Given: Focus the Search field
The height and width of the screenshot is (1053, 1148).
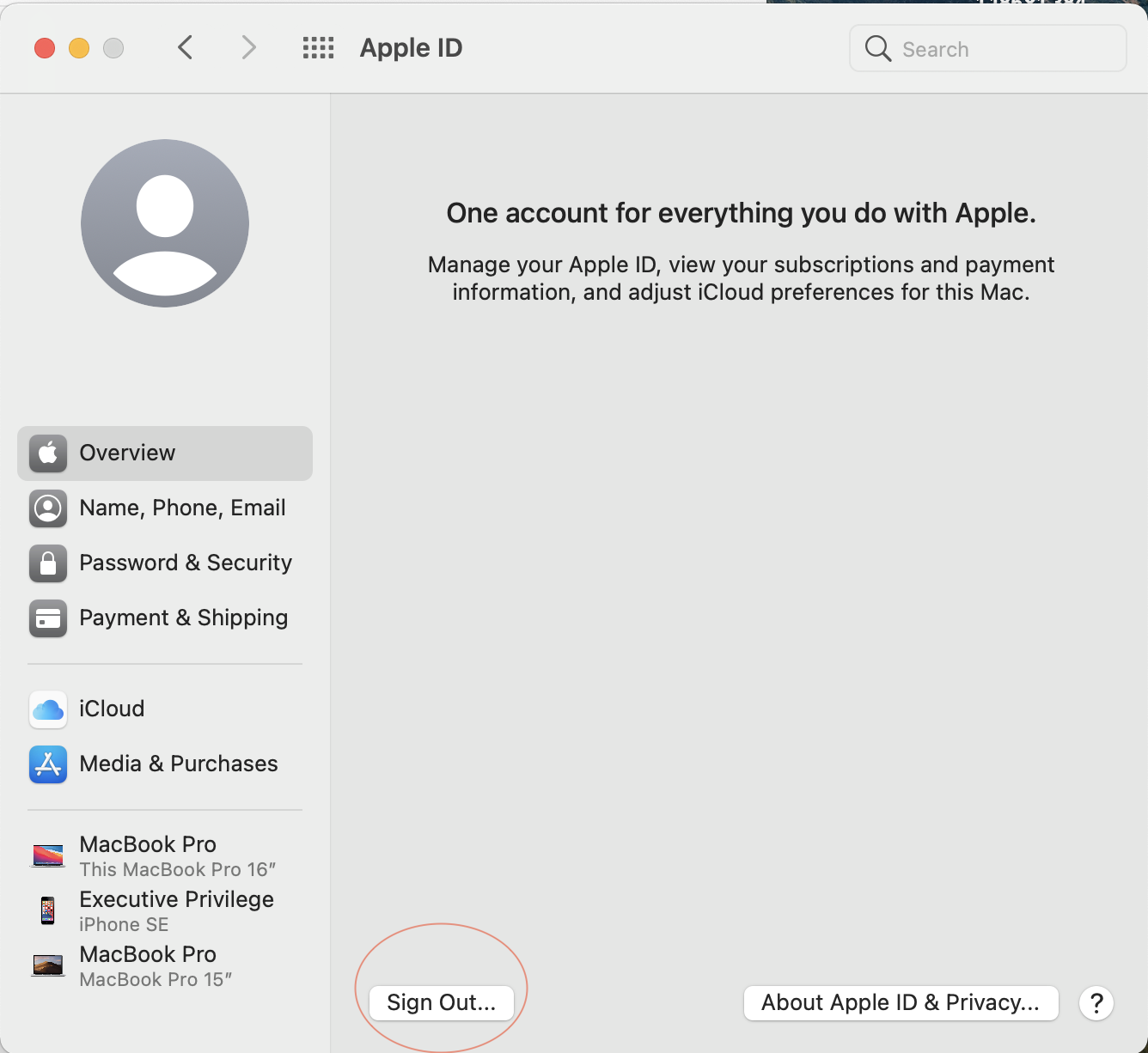Looking at the screenshot, I should (988, 49).
